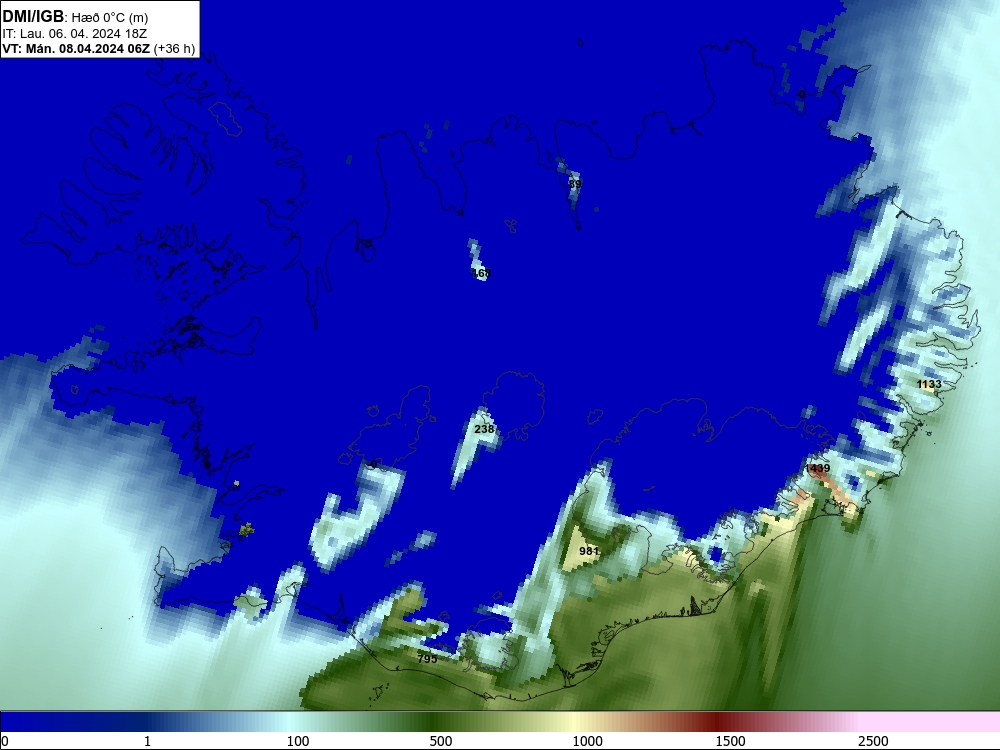1000x750 pixels.
Task: Click the map value label 981
Action: coord(589,551)
